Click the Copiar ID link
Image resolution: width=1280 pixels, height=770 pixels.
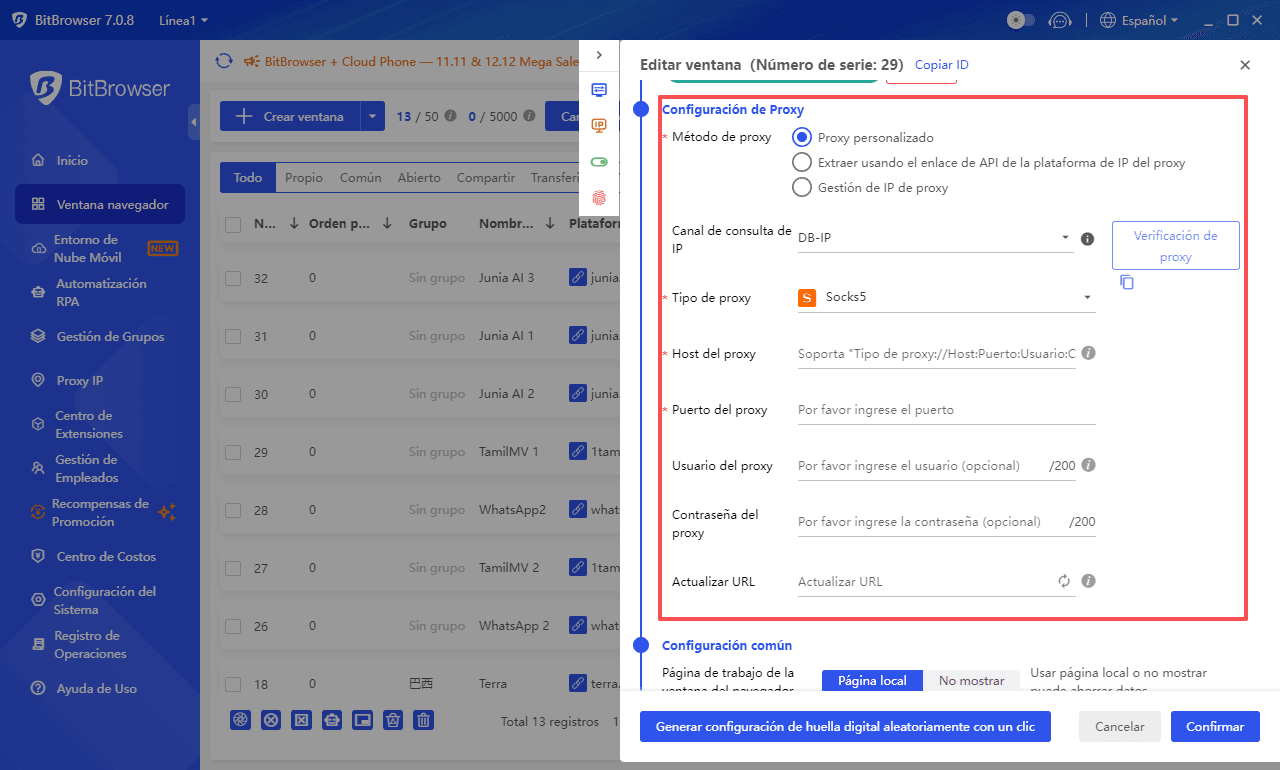(x=941, y=65)
